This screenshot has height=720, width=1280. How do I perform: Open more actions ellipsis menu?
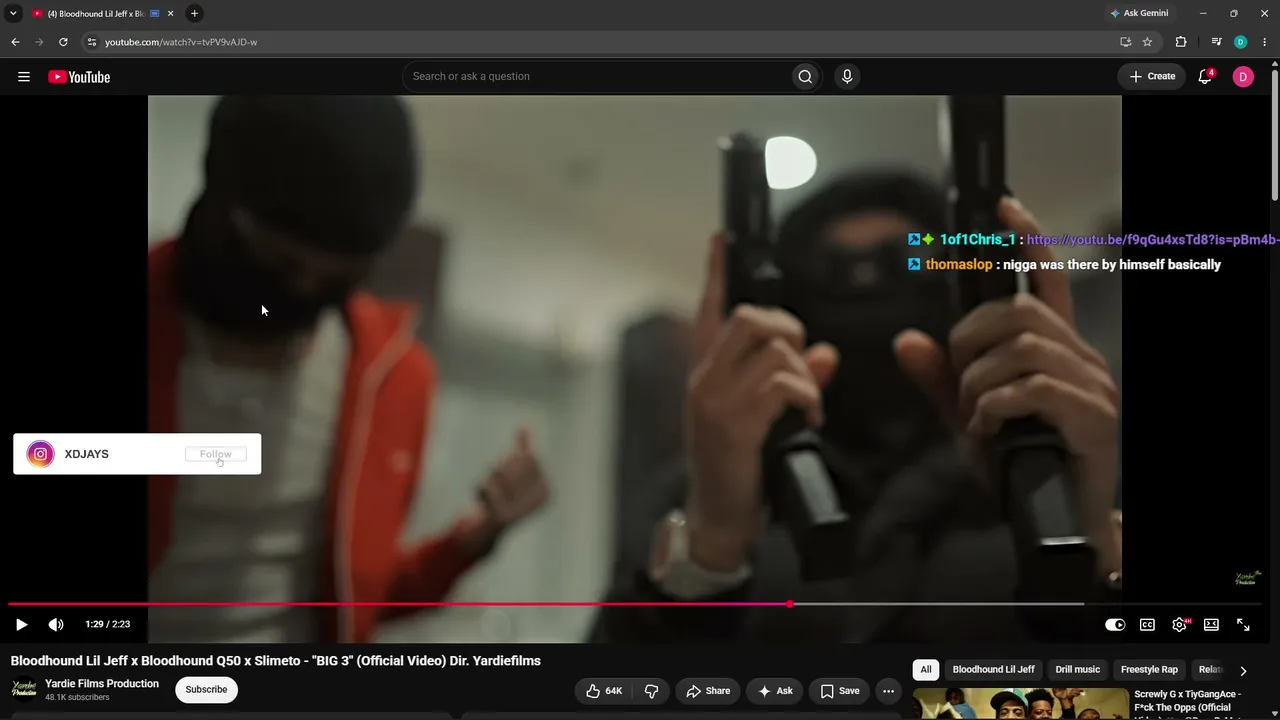(x=888, y=691)
